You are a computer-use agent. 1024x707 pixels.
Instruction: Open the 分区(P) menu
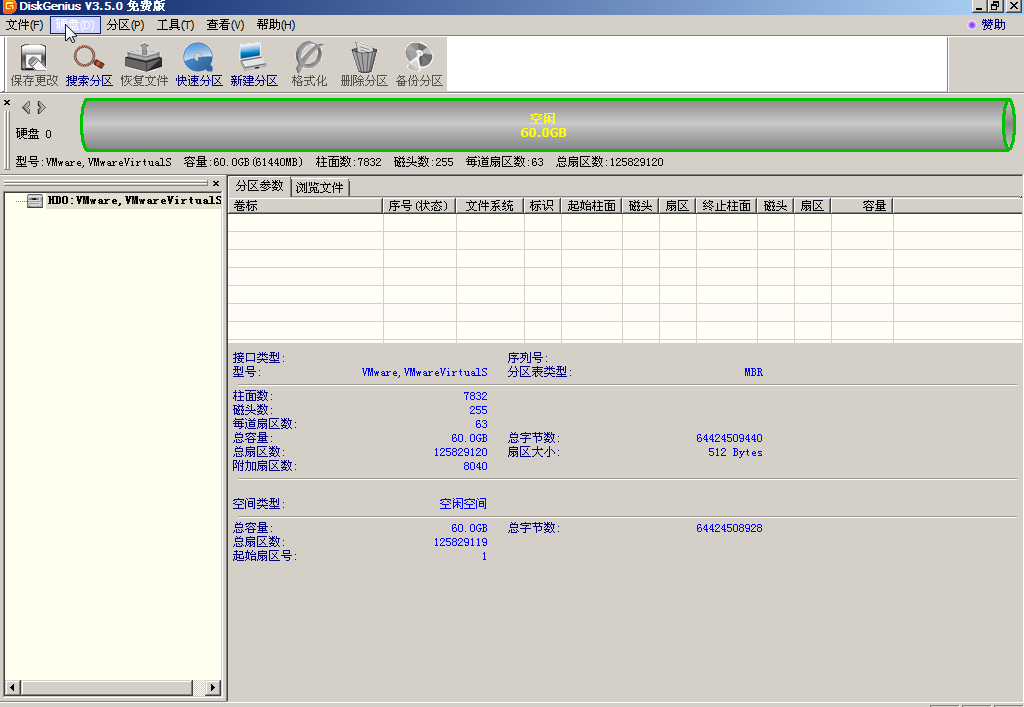pyautogui.click(x=125, y=25)
